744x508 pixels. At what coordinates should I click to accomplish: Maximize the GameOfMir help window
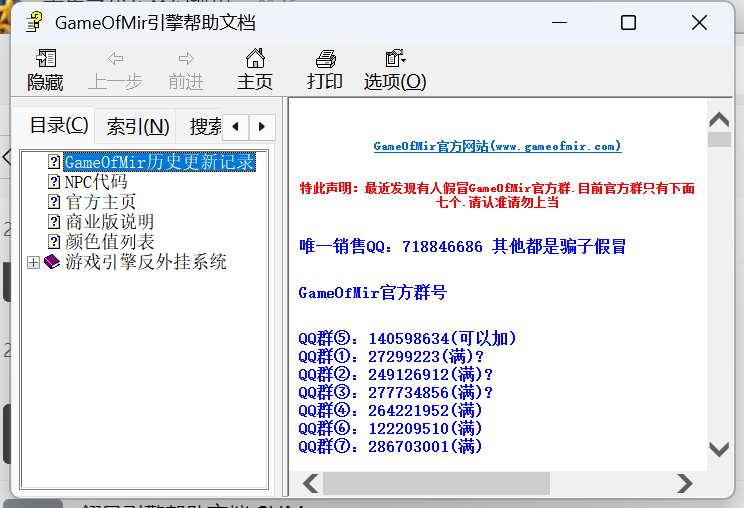(628, 22)
